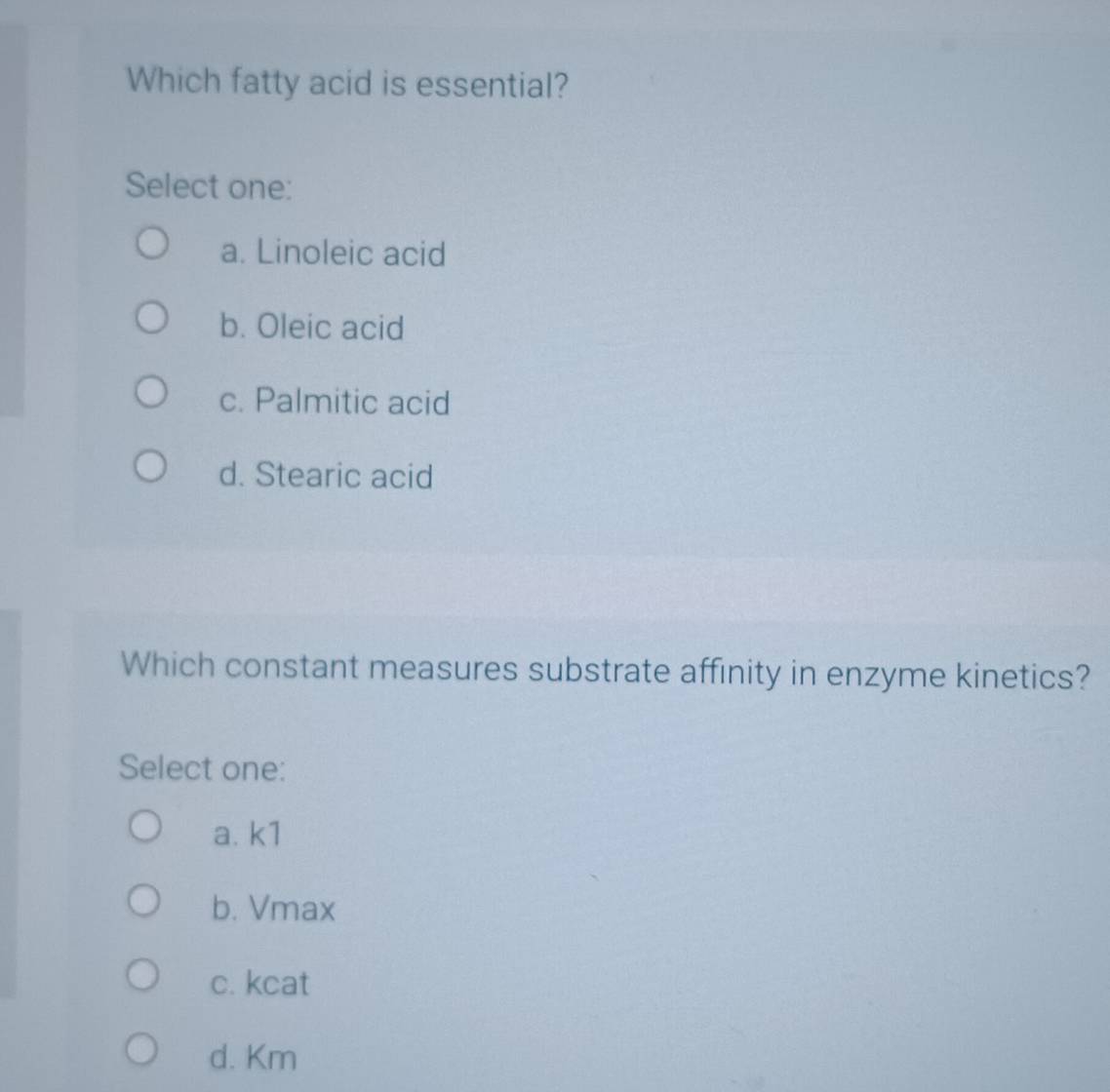Select radio button for Vmax option
Viewport: 1110px width, 1092px height.
point(142,899)
